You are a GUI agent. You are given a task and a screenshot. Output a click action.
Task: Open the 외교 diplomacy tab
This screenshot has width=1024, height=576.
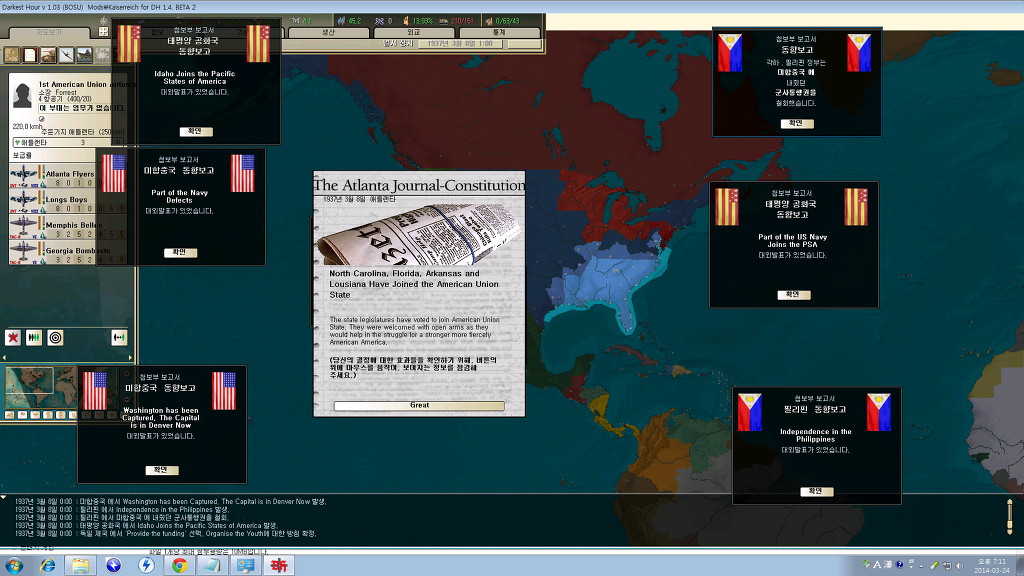(x=413, y=32)
